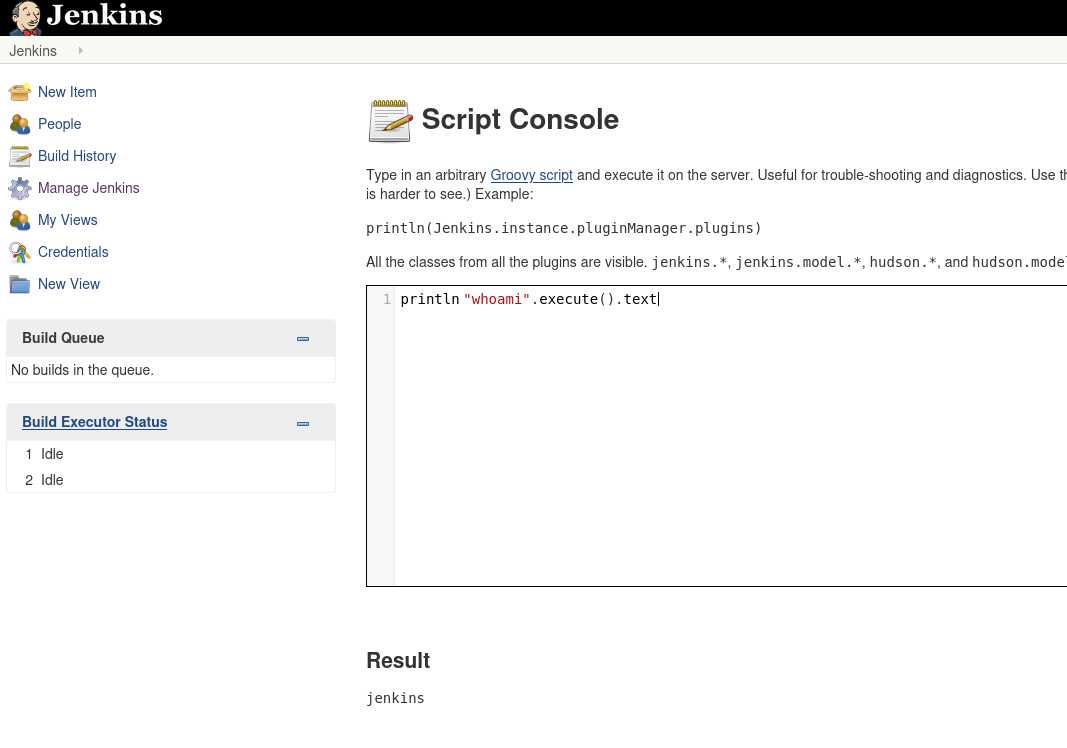Expand the breadcrumb arrow next to Jenkins
The height and width of the screenshot is (748, 1067).
(80, 50)
